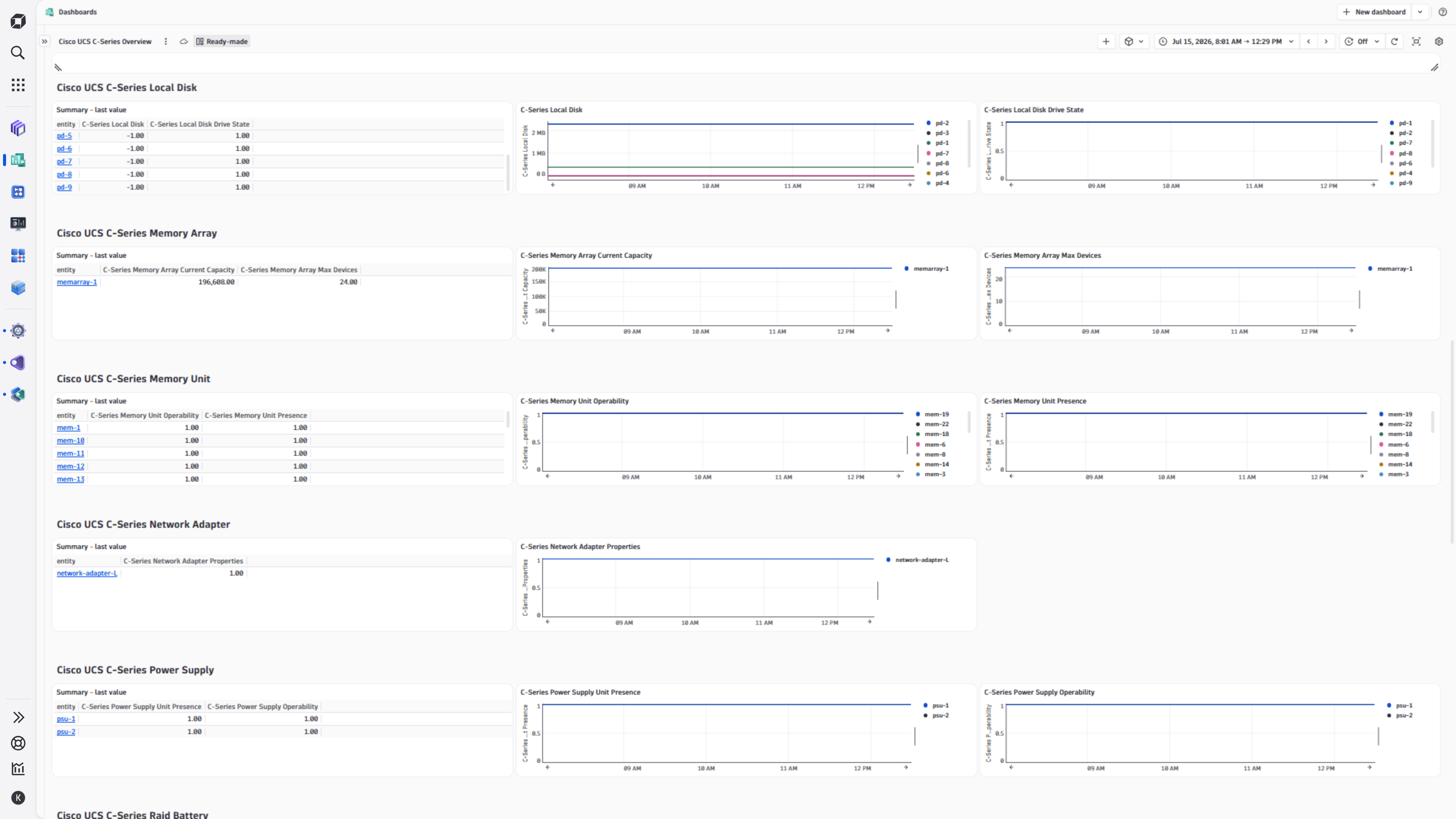Pan the C-Series Local Disk chart right arrow

pyautogui.click(x=910, y=185)
